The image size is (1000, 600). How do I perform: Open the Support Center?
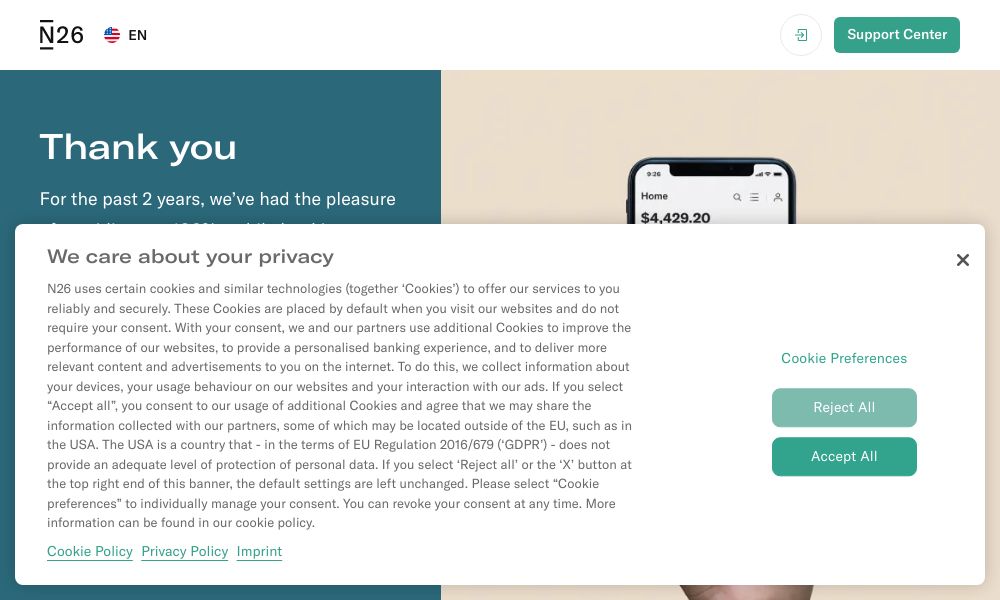coord(896,35)
